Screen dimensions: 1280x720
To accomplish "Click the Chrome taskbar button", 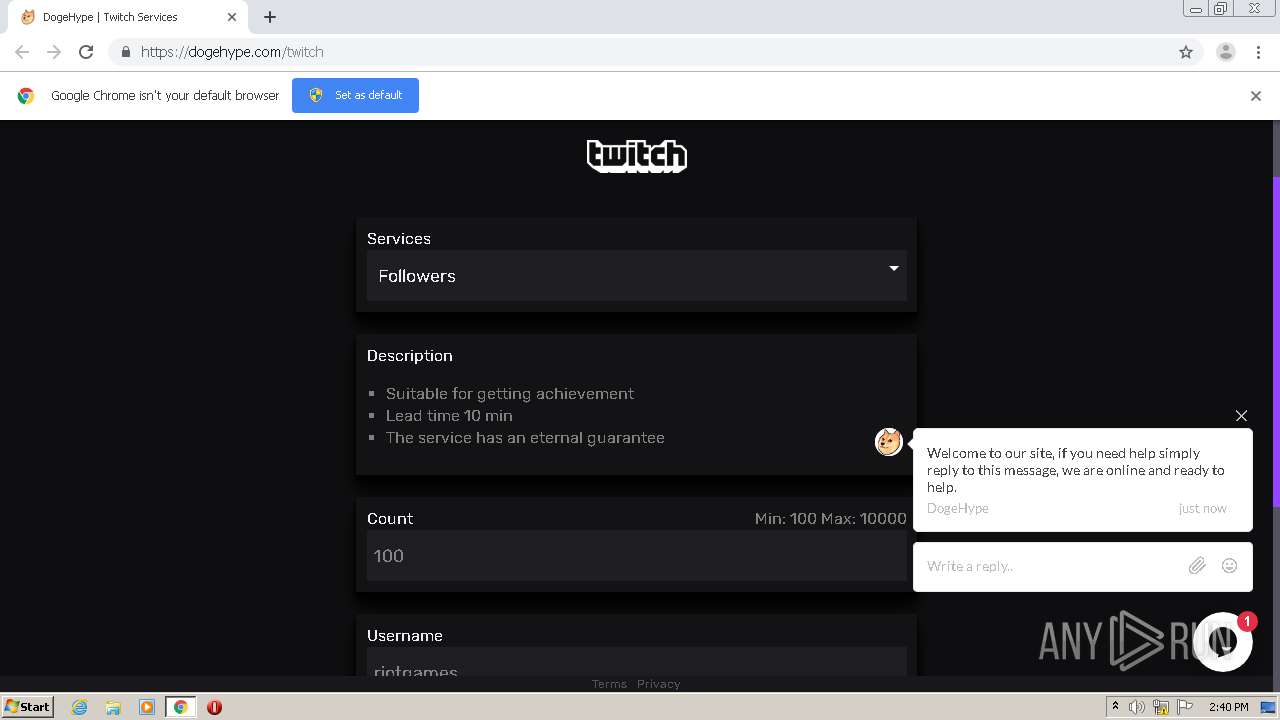I will click(x=181, y=707).
